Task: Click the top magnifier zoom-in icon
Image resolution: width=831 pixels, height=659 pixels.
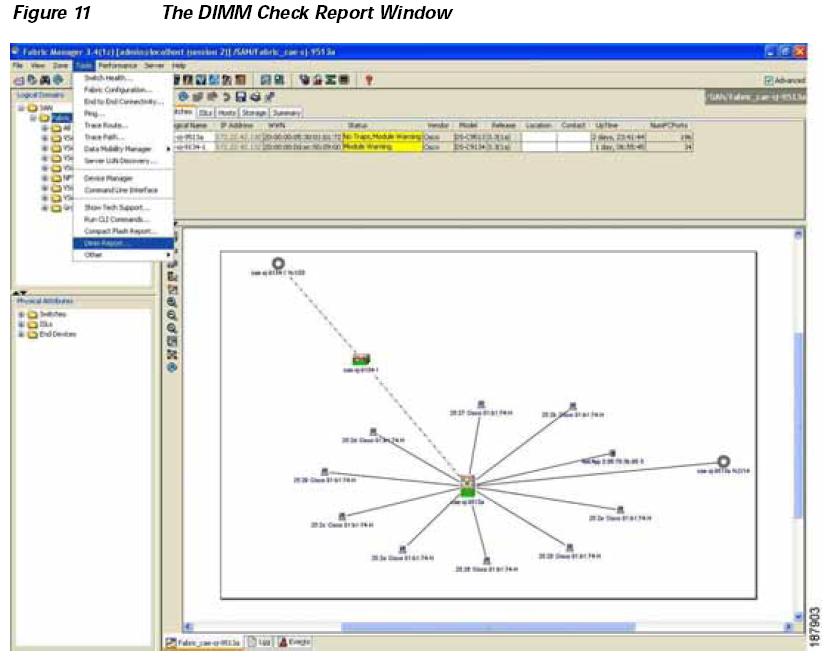Action: pyautogui.click(x=172, y=303)
